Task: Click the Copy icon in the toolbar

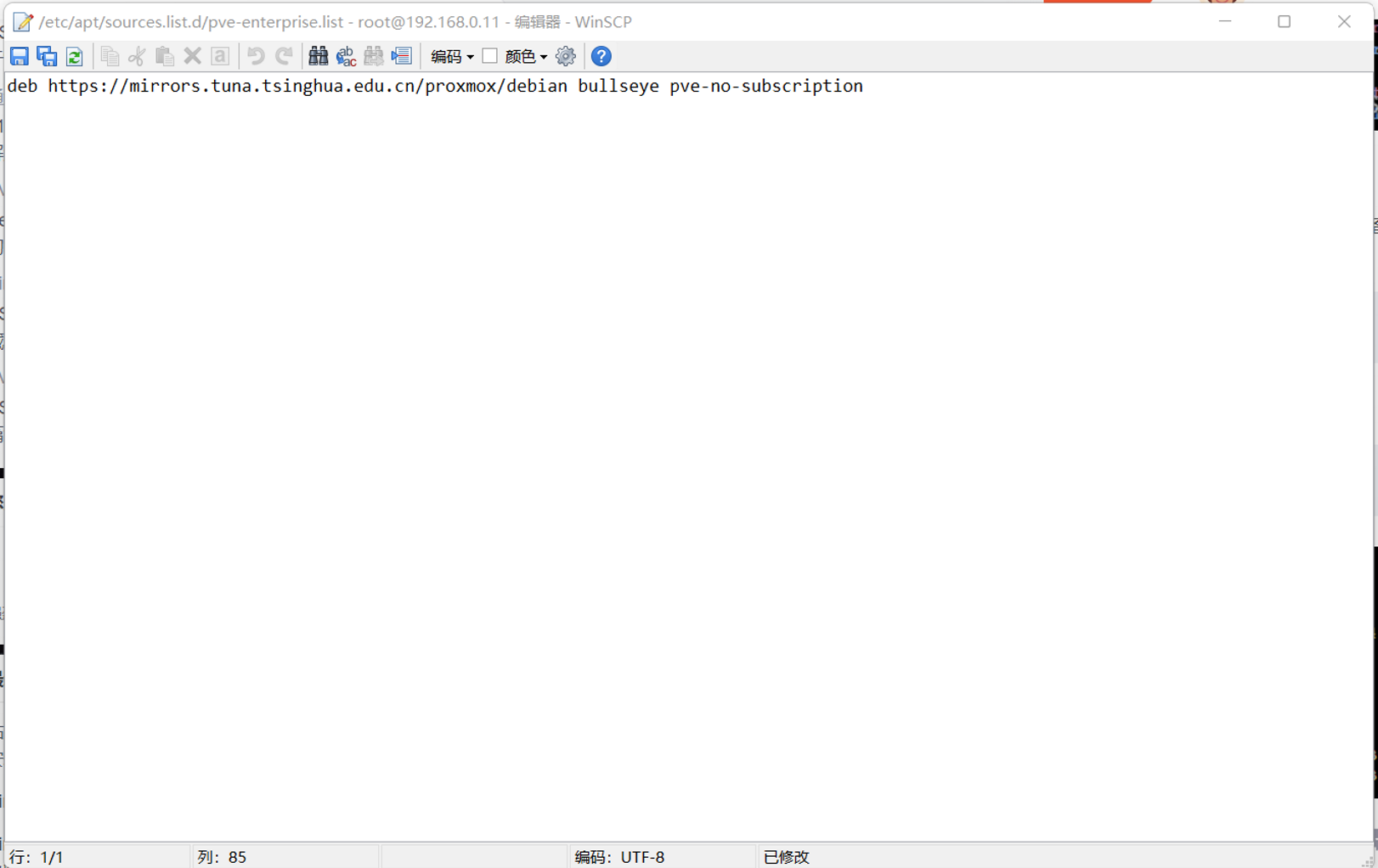Action: [110, 56]
